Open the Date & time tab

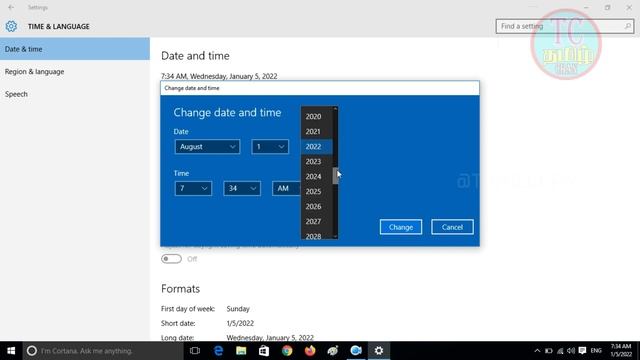(x=75, y=49)
